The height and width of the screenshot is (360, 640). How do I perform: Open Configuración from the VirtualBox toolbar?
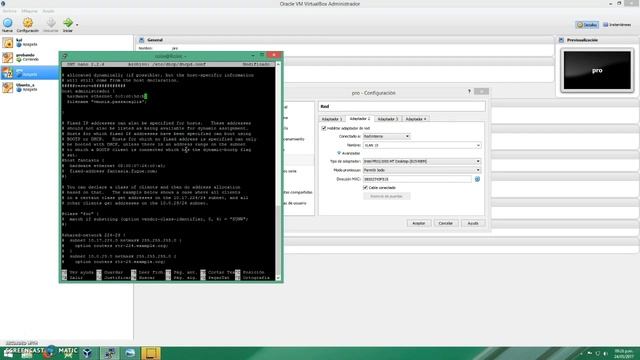(x=27, y=24)
